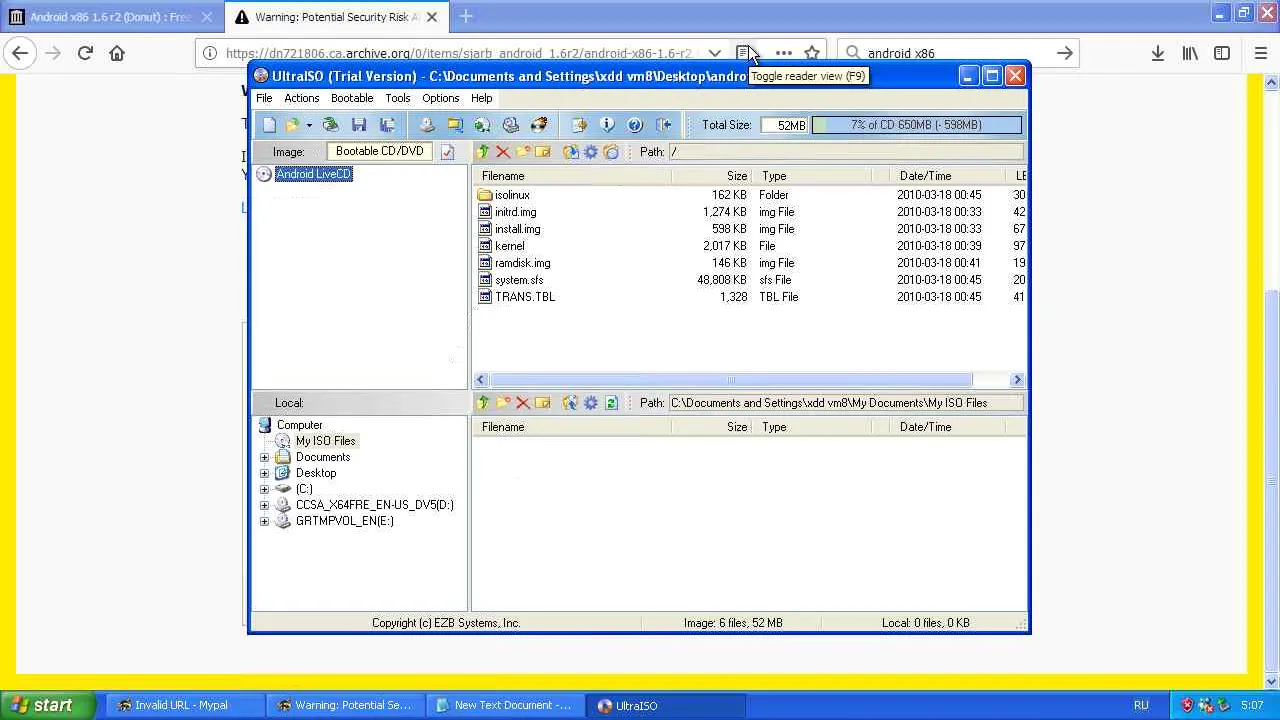This screenshot has width=1280, height=720.
Task: Click the Exit toolbar icon
Action: [x=663, y=125]
